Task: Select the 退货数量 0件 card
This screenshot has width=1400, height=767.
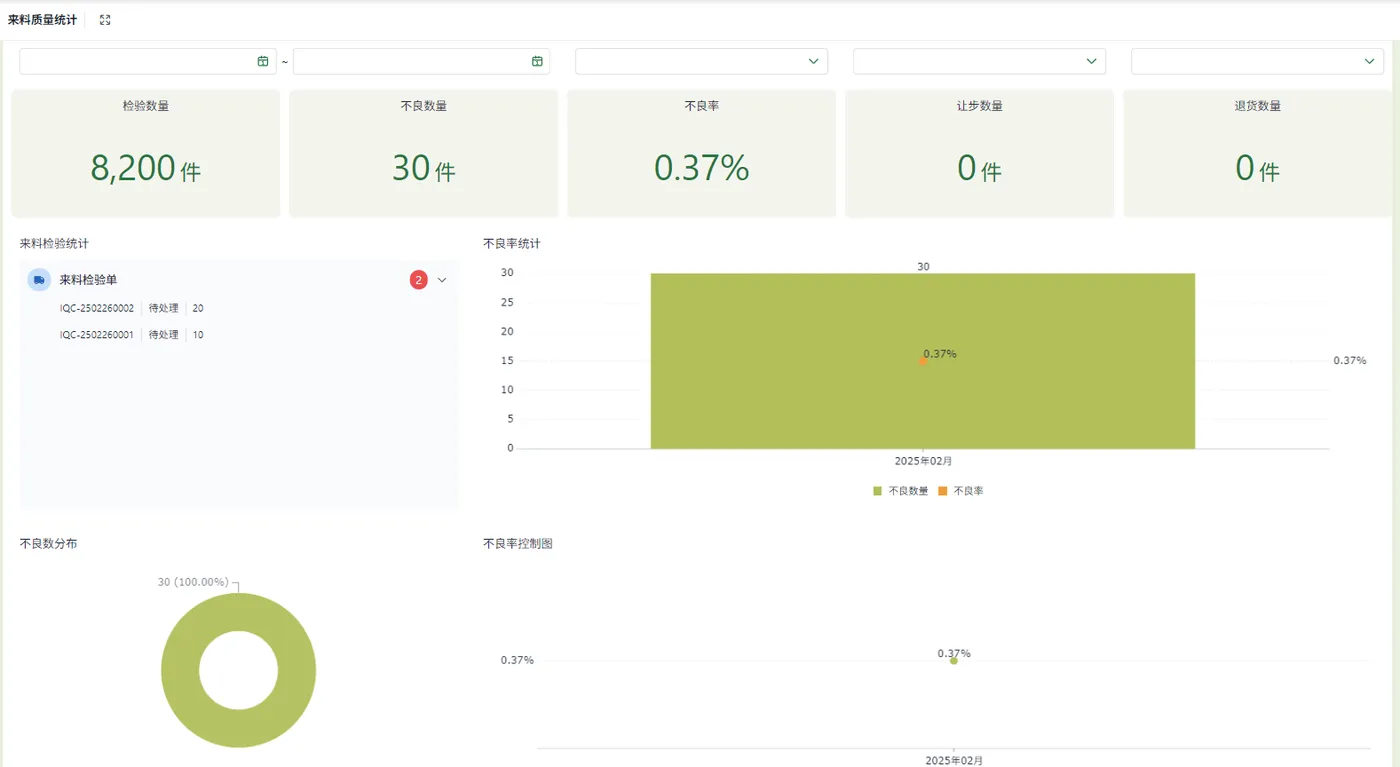Action: (x=1258, y=153)
